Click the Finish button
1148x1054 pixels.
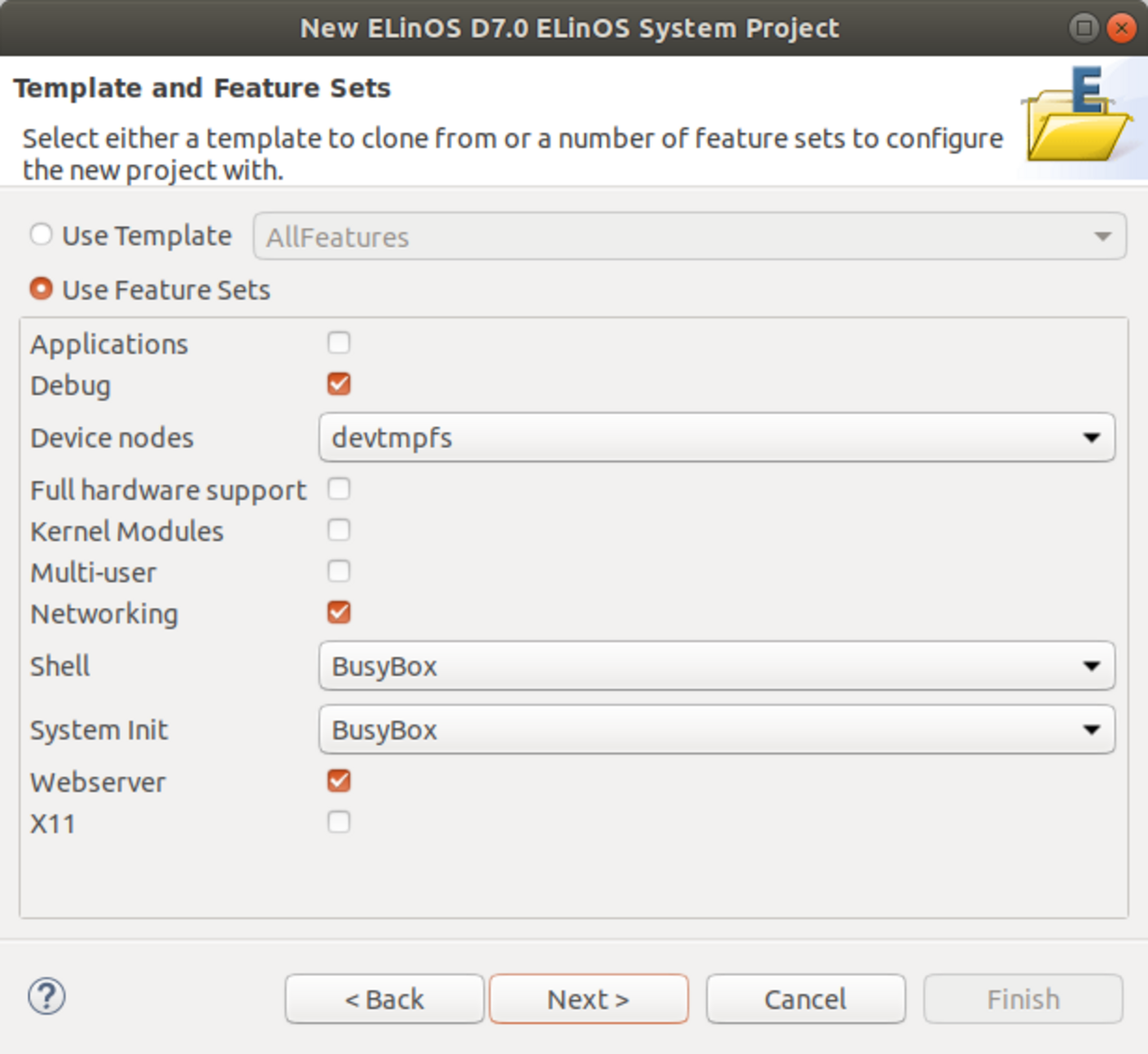[1022, 999]
